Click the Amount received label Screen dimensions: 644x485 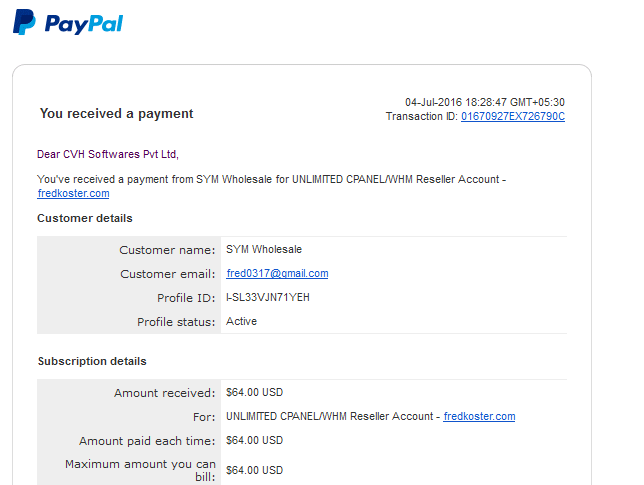coord(164,393)
